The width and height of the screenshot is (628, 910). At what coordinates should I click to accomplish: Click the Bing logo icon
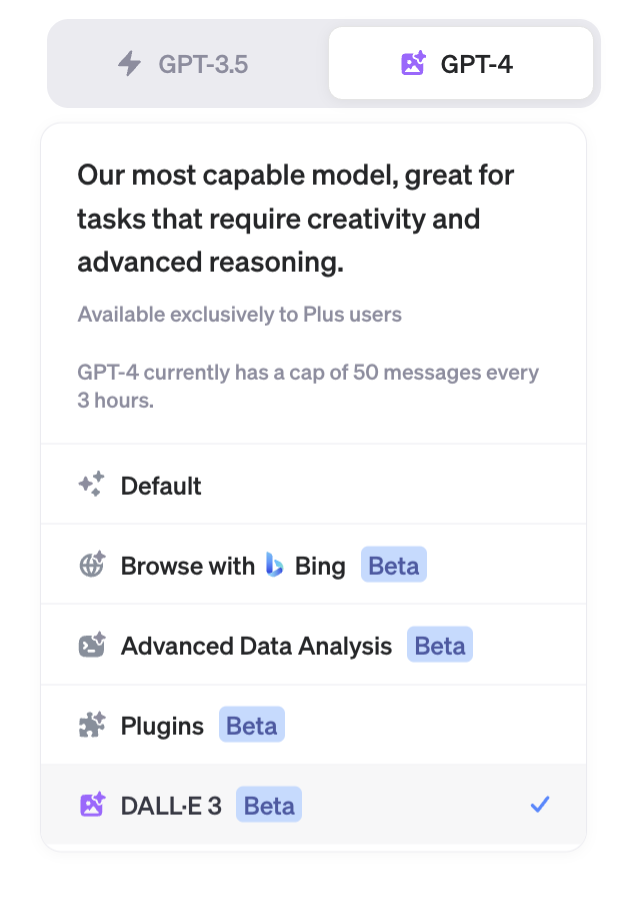pyautogui.click(x=275, y=565)
